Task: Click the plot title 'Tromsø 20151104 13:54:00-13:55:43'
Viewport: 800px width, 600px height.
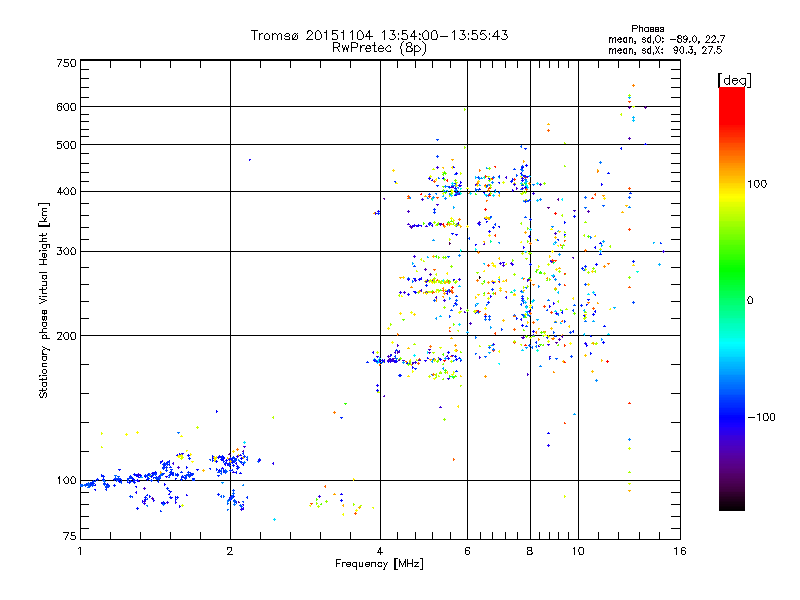Action: point(379,35)
